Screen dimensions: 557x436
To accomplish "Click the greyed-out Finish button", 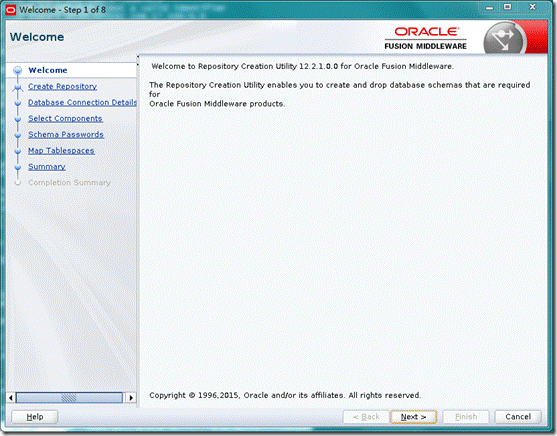I will pos(466,417).
